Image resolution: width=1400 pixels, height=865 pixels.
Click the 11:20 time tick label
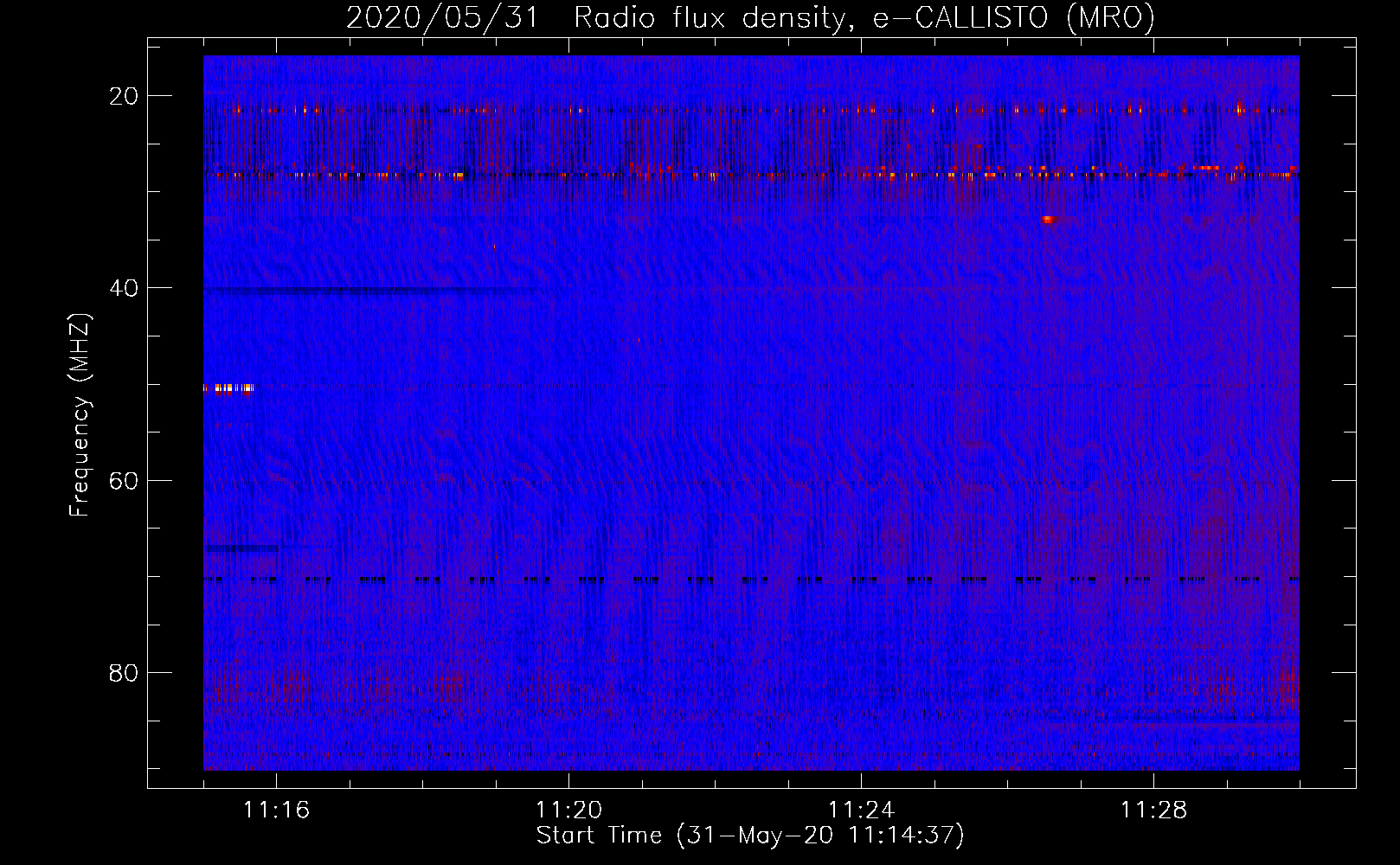click(x=569, y=811)
